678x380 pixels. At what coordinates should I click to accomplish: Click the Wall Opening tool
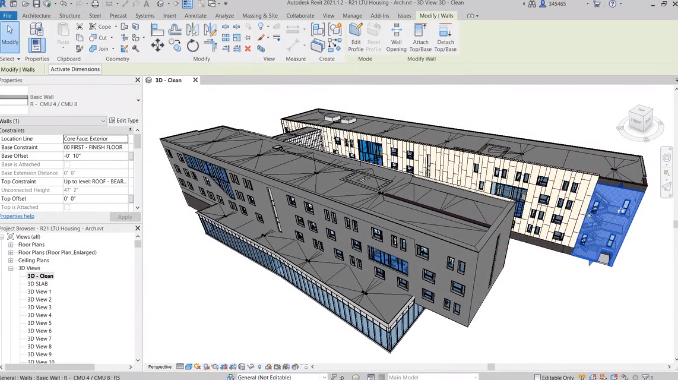point(396,37)
